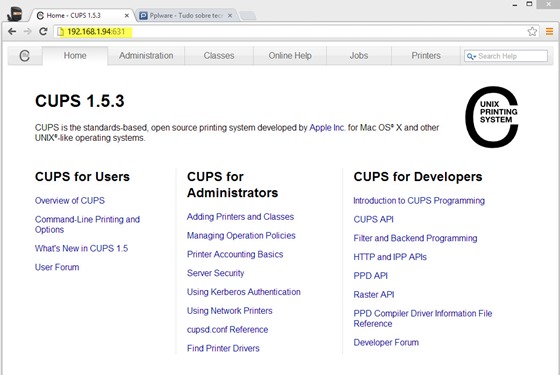Close the Home - CUPS 1.5.3 browser tab
The image size is (560, 375).
coord(126,15)
